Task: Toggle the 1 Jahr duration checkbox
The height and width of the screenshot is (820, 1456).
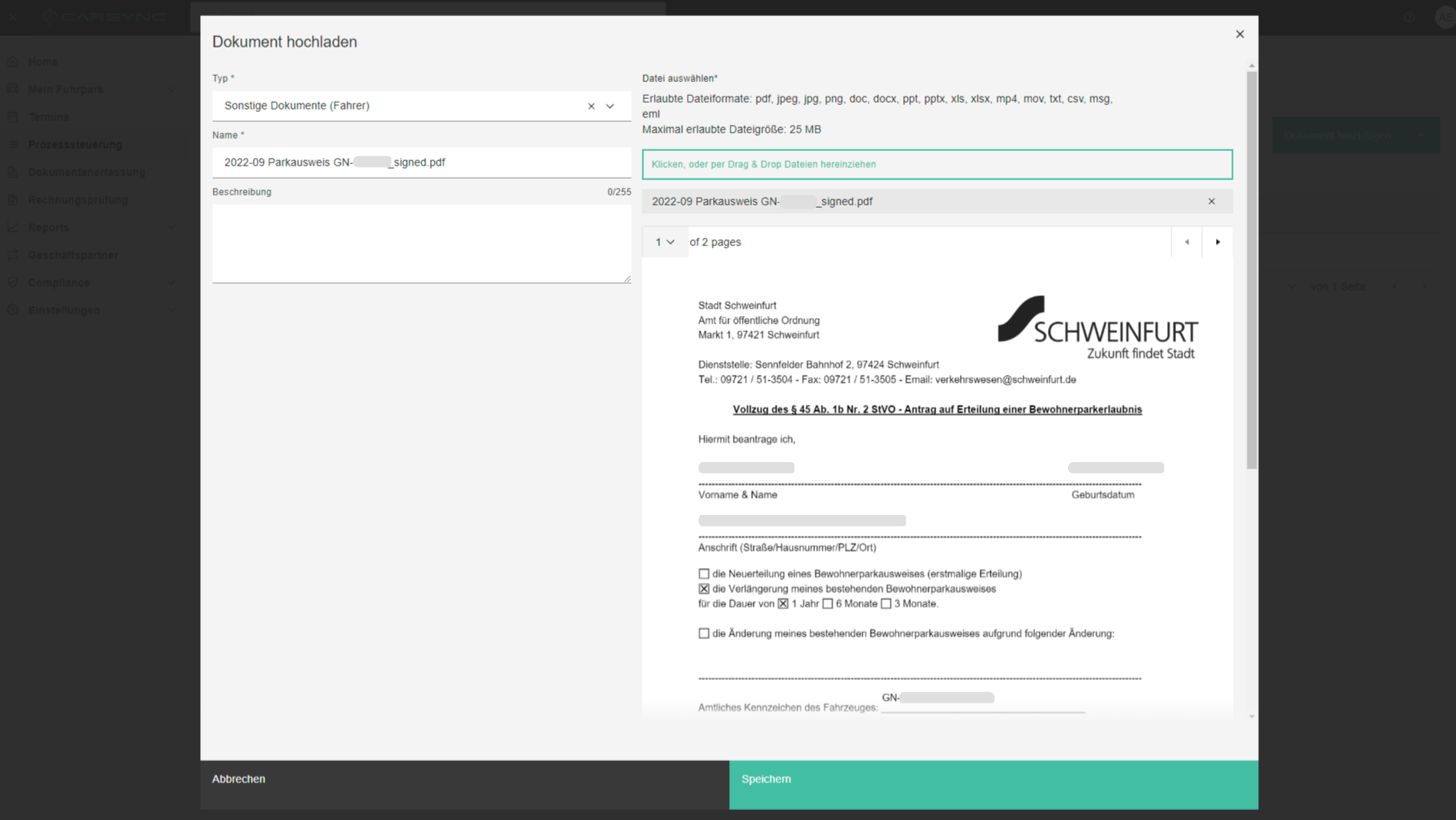Action: [783, 604]
